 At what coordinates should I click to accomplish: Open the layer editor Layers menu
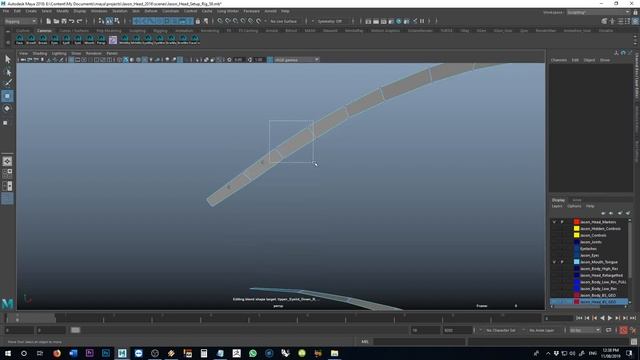(x=557, y=206)
